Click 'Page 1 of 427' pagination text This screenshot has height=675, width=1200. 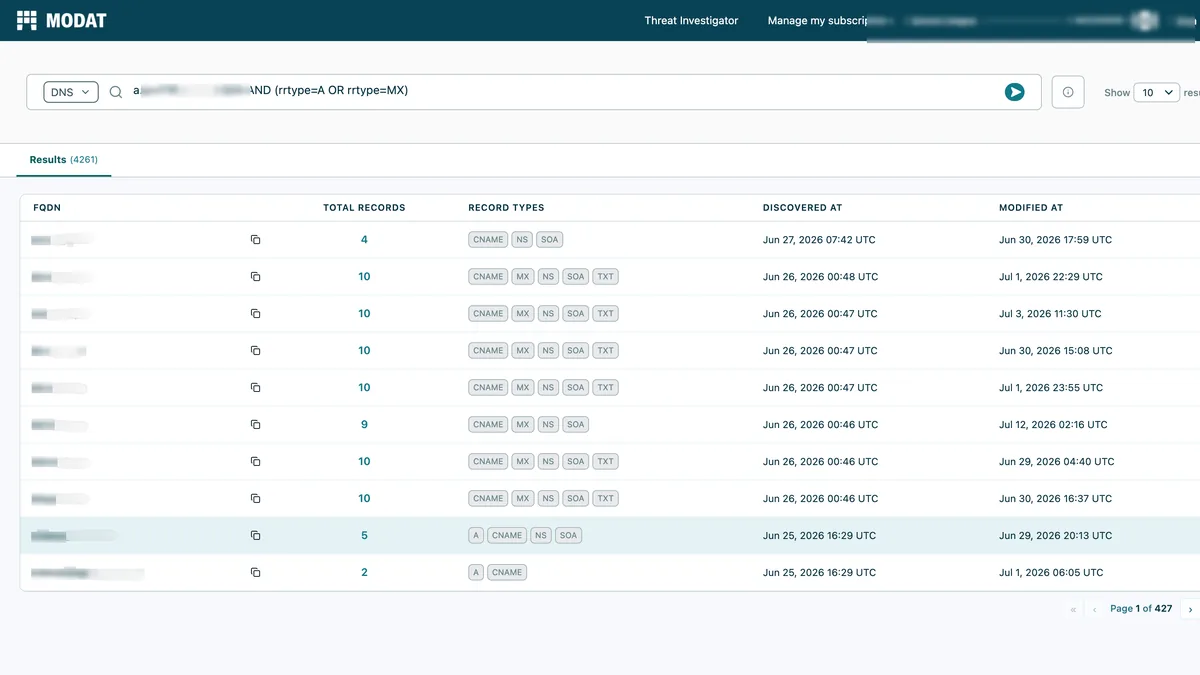1141,609
